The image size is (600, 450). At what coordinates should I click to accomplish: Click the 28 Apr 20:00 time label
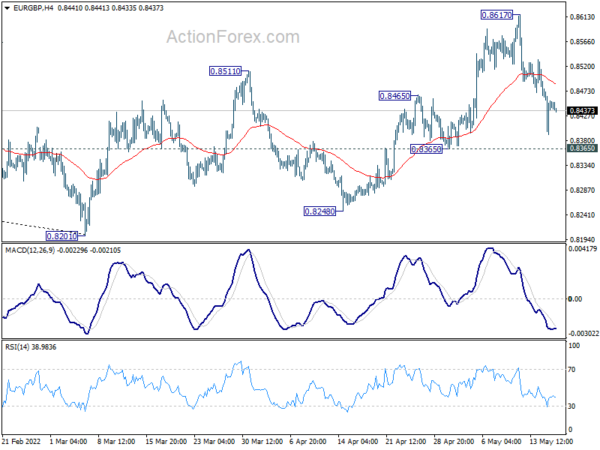pos(454,442)
